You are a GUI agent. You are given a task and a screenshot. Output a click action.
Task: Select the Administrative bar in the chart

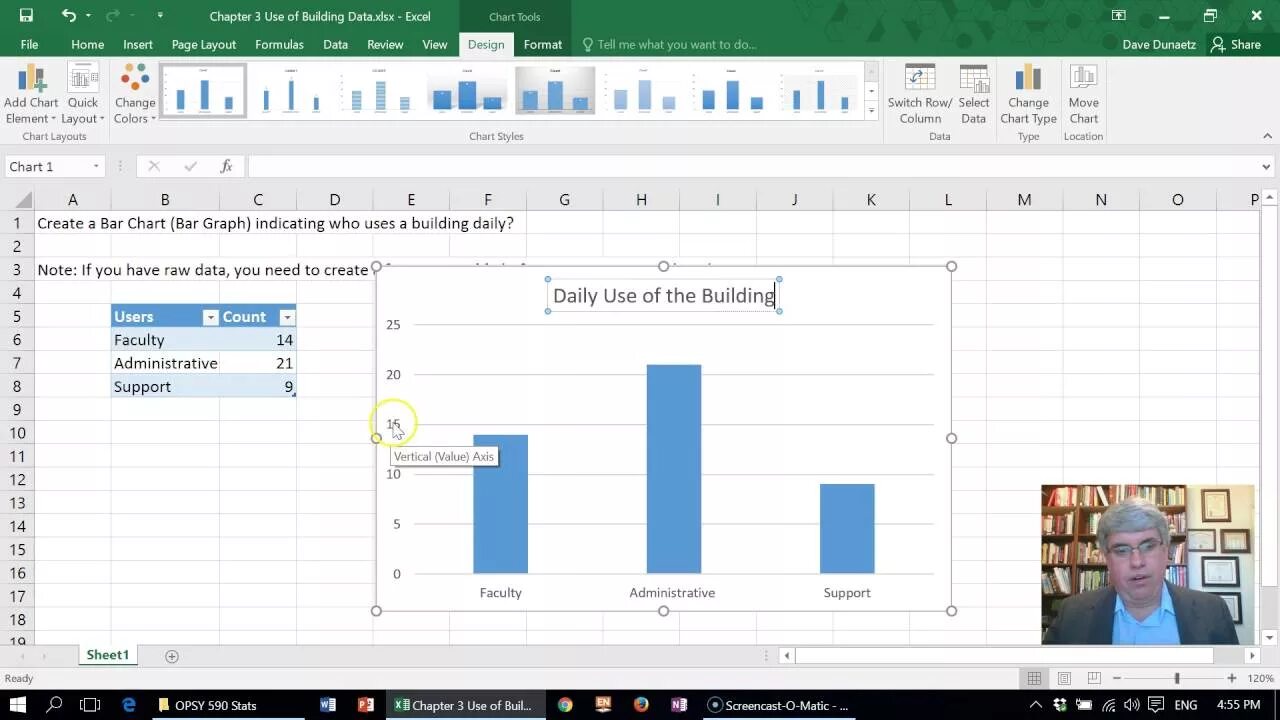tap(674, 469)
